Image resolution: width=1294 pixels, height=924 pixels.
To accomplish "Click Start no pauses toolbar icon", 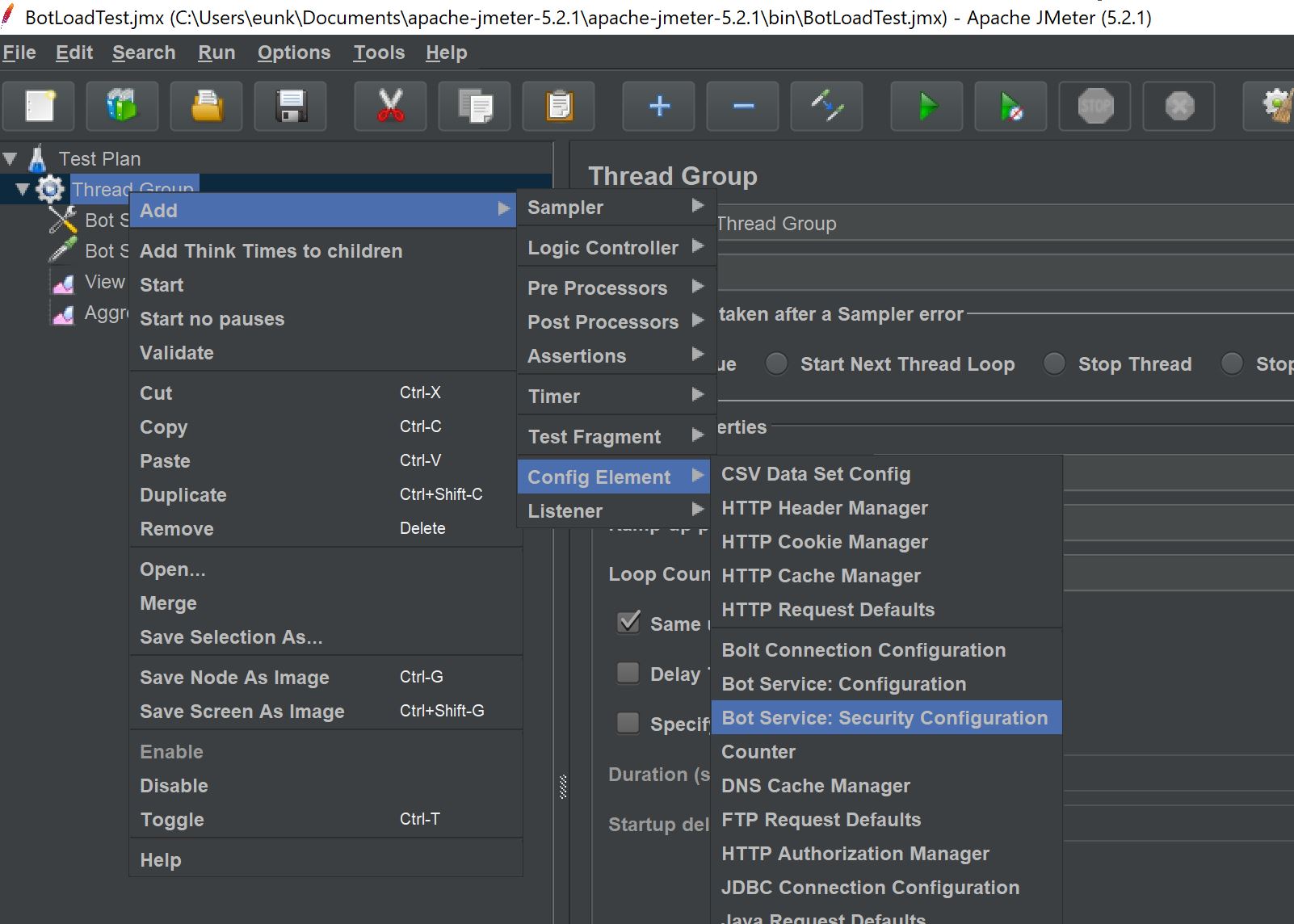I will [1011, 106].
